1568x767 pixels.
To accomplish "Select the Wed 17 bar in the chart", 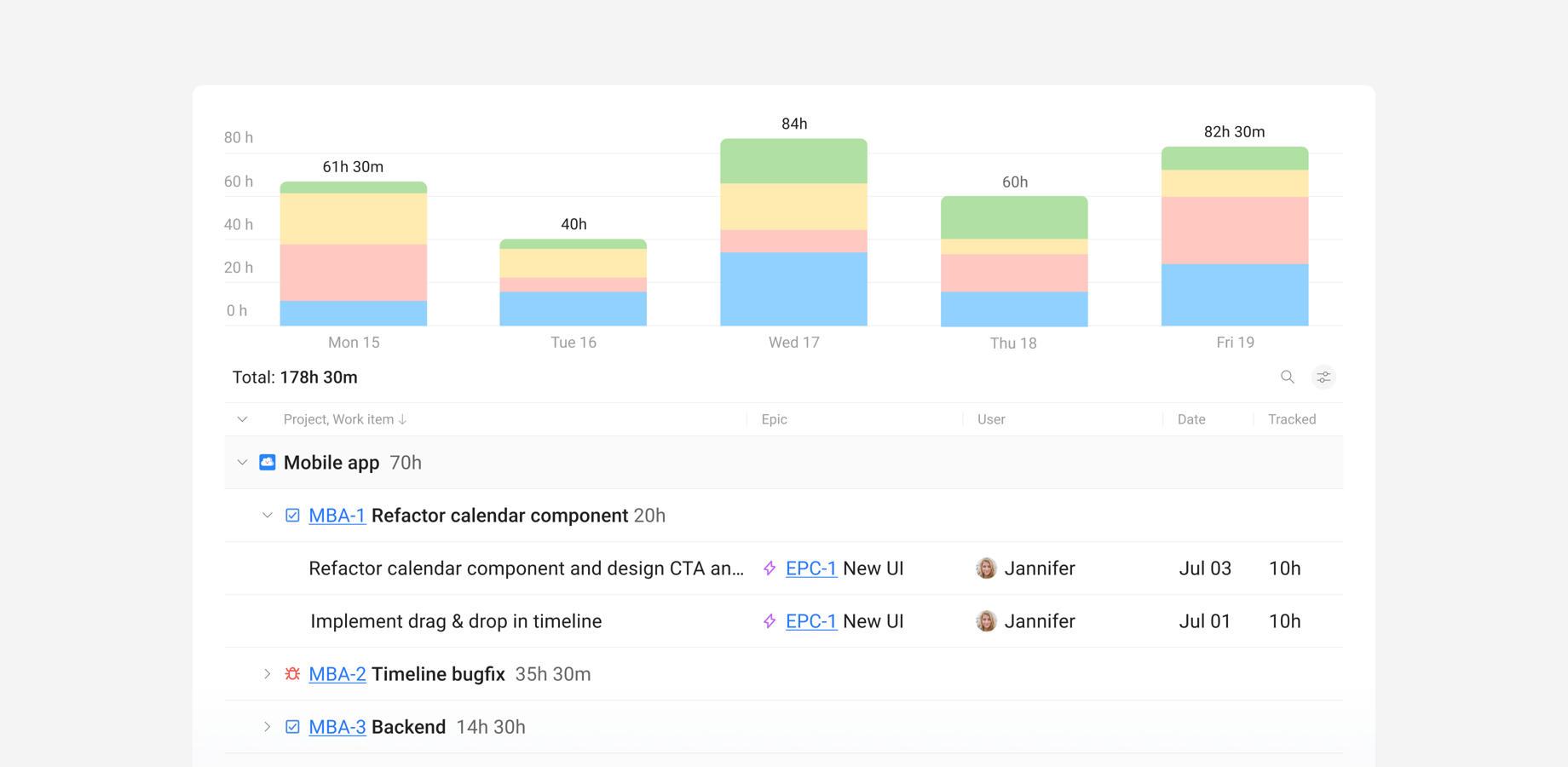I will click(x=793, y=230).
